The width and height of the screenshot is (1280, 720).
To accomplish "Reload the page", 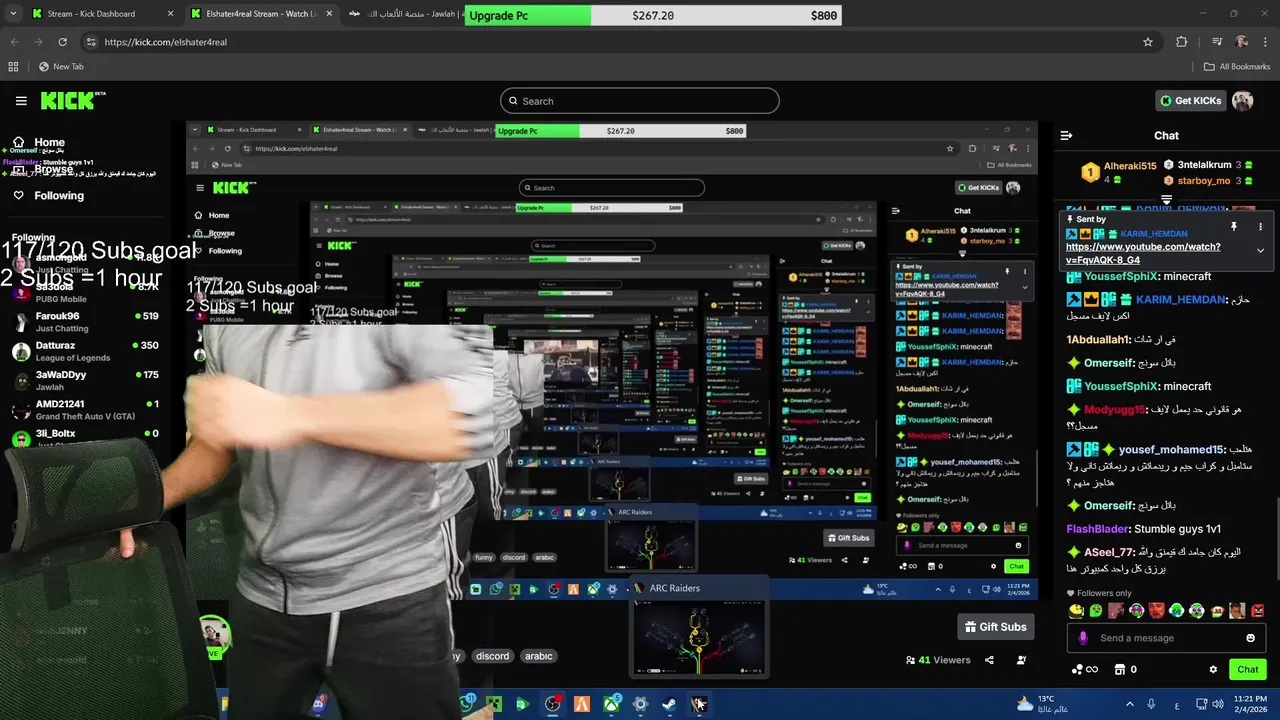I will [x=62, y=42].
